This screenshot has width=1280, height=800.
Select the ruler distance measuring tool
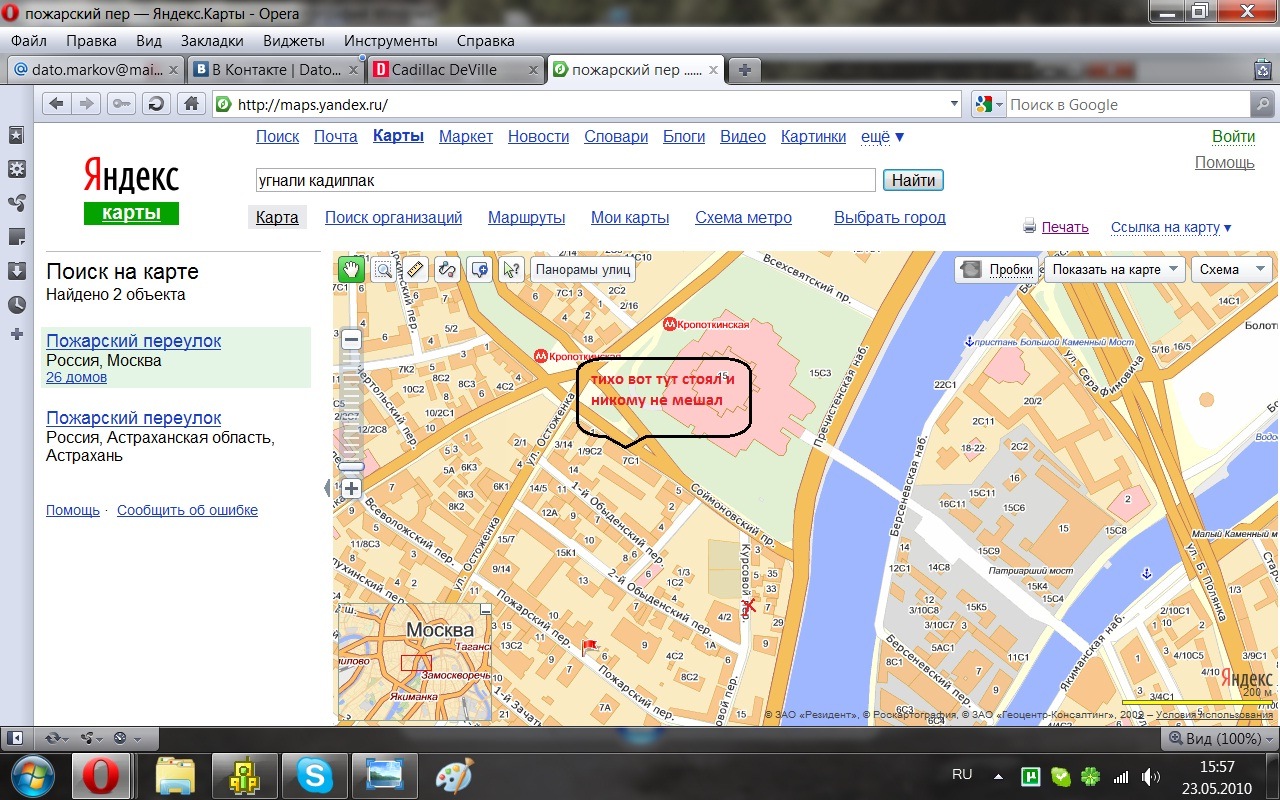pos(415,268)
